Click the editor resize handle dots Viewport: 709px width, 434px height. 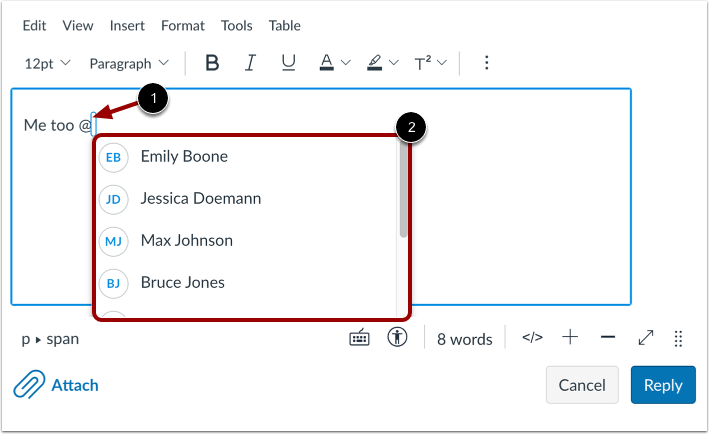(x=678, y=338)
